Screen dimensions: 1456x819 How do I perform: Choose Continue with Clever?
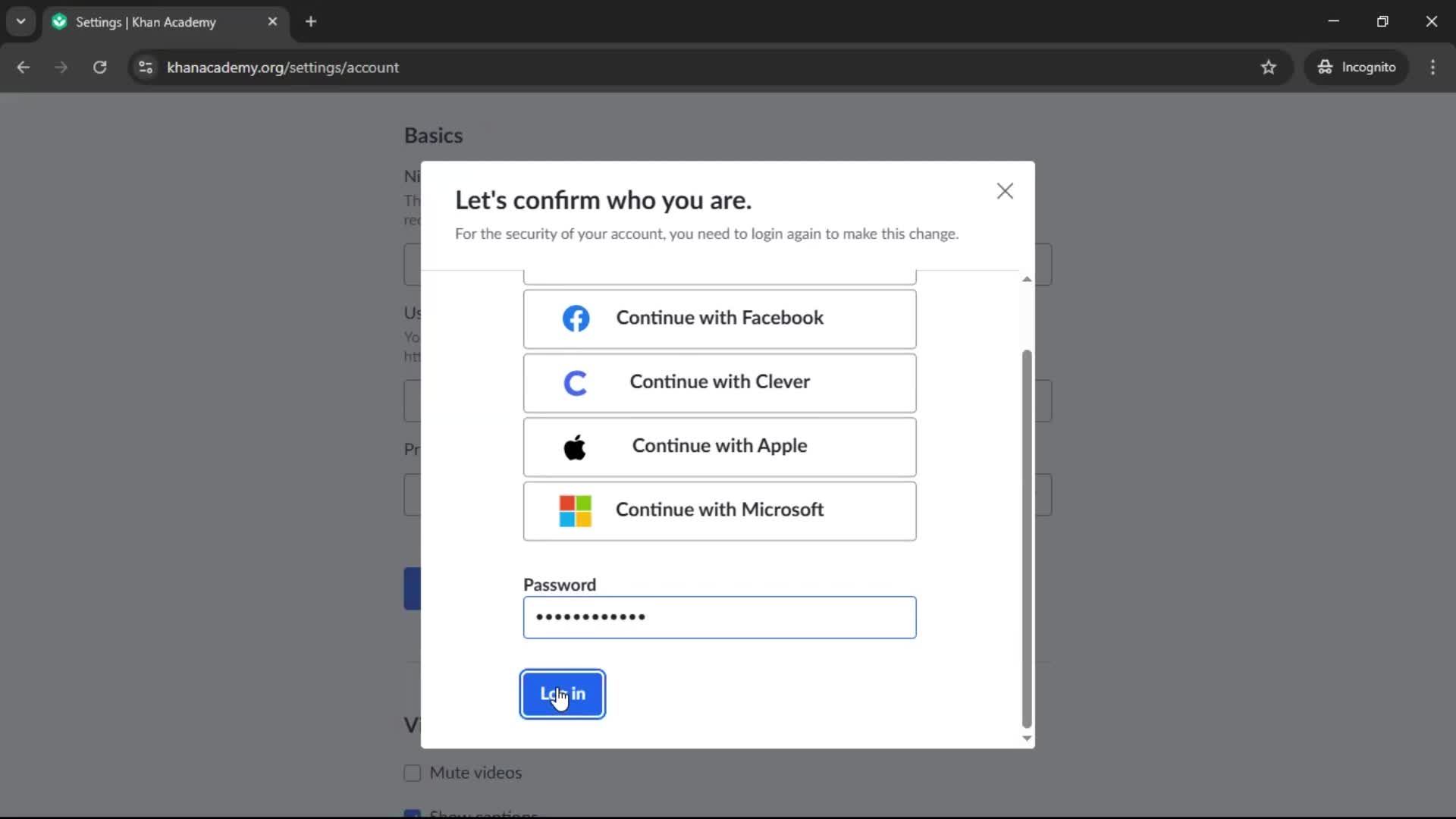719,383
